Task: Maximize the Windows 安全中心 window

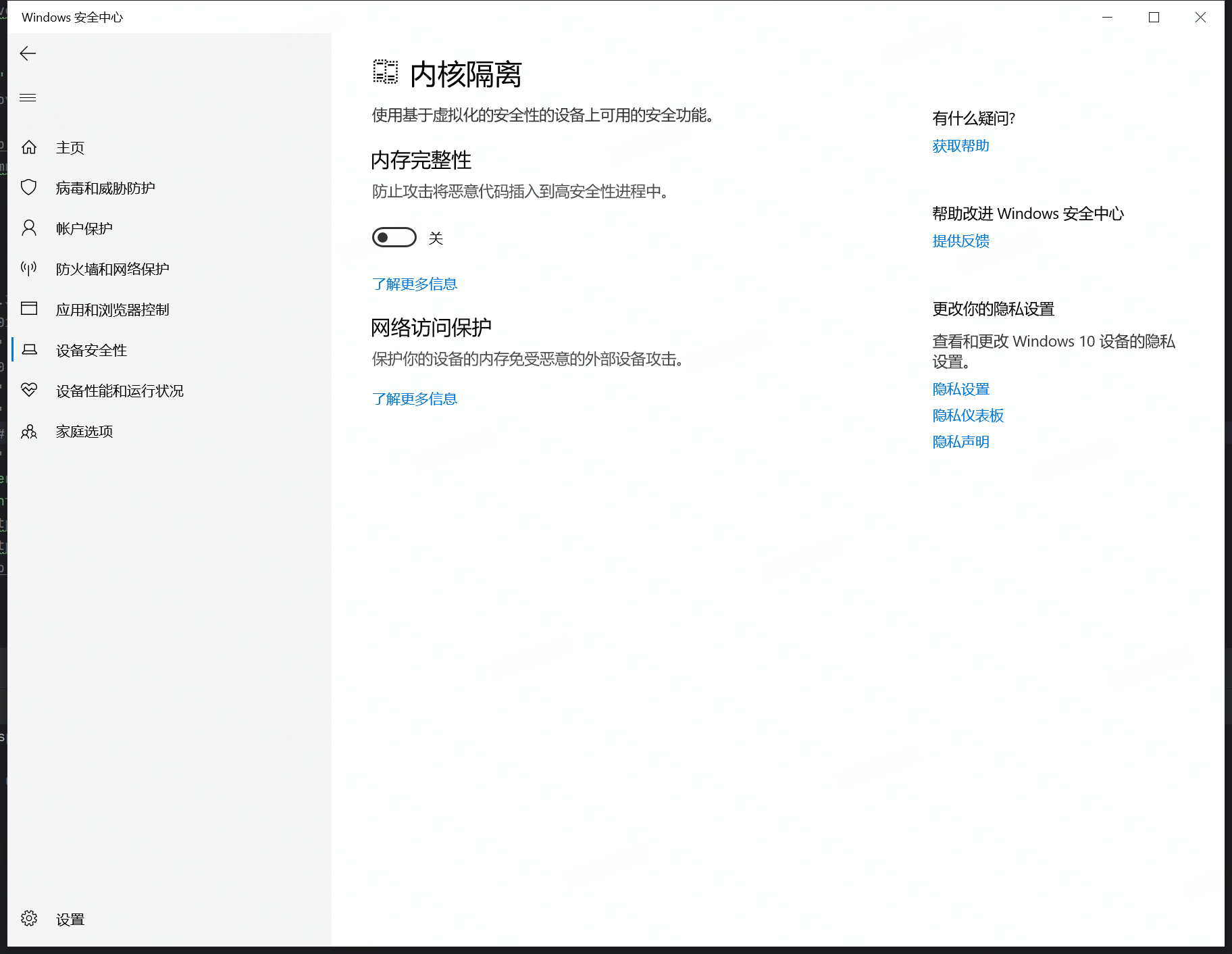Action: point(1154,17)
